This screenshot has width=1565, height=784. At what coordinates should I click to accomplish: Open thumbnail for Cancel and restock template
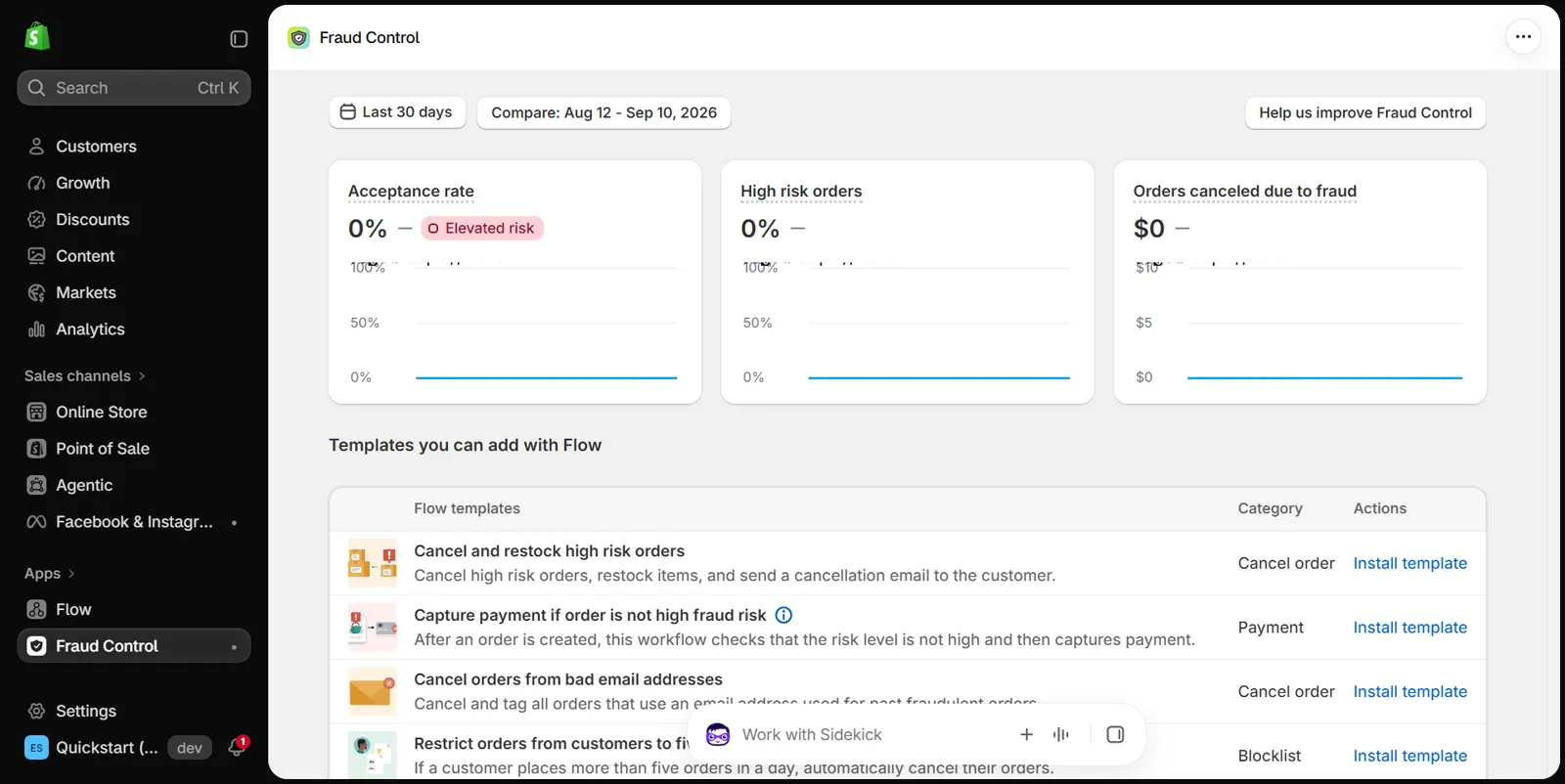(x=373, y=563)
